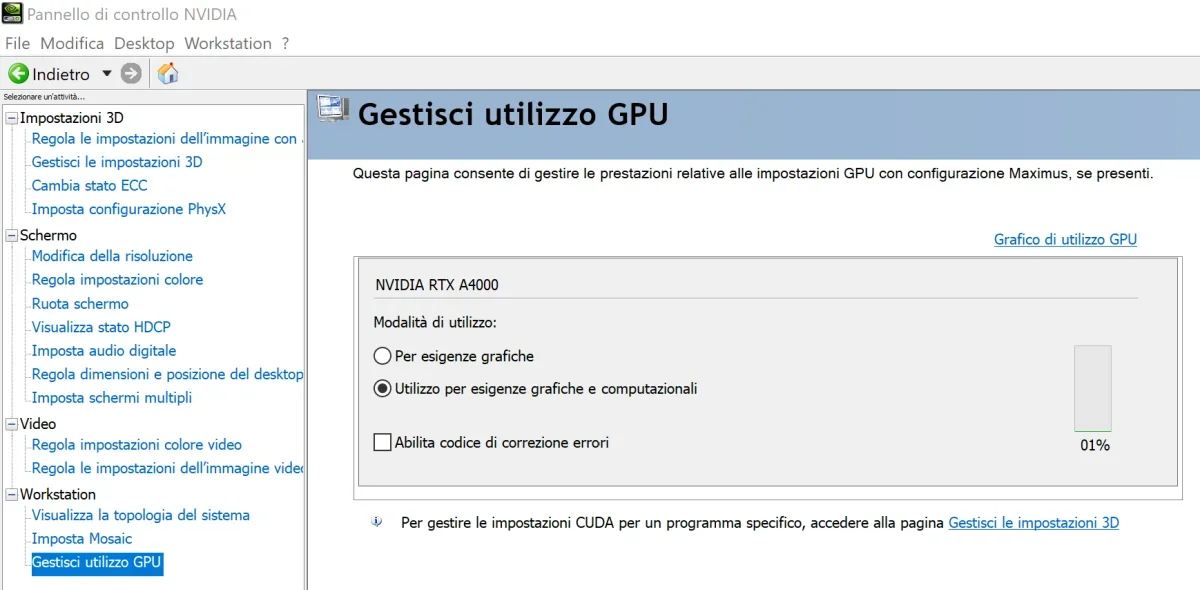Viewport: 1200px width, 590px height.
Task: Open Regola impostazioni colore video
Action: (x=137, y=445)
